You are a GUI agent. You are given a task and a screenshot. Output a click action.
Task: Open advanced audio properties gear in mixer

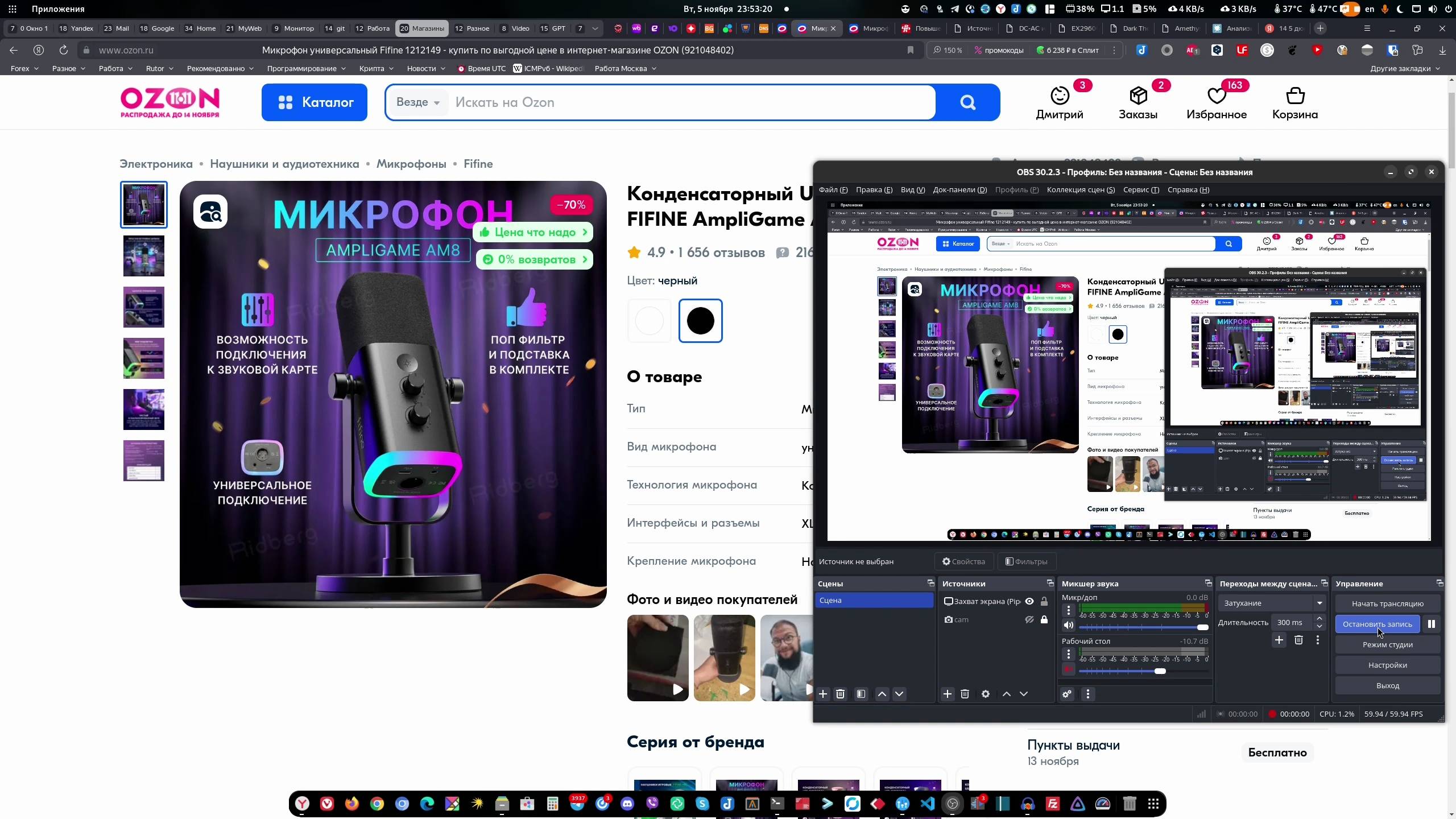click(1066, 694)
